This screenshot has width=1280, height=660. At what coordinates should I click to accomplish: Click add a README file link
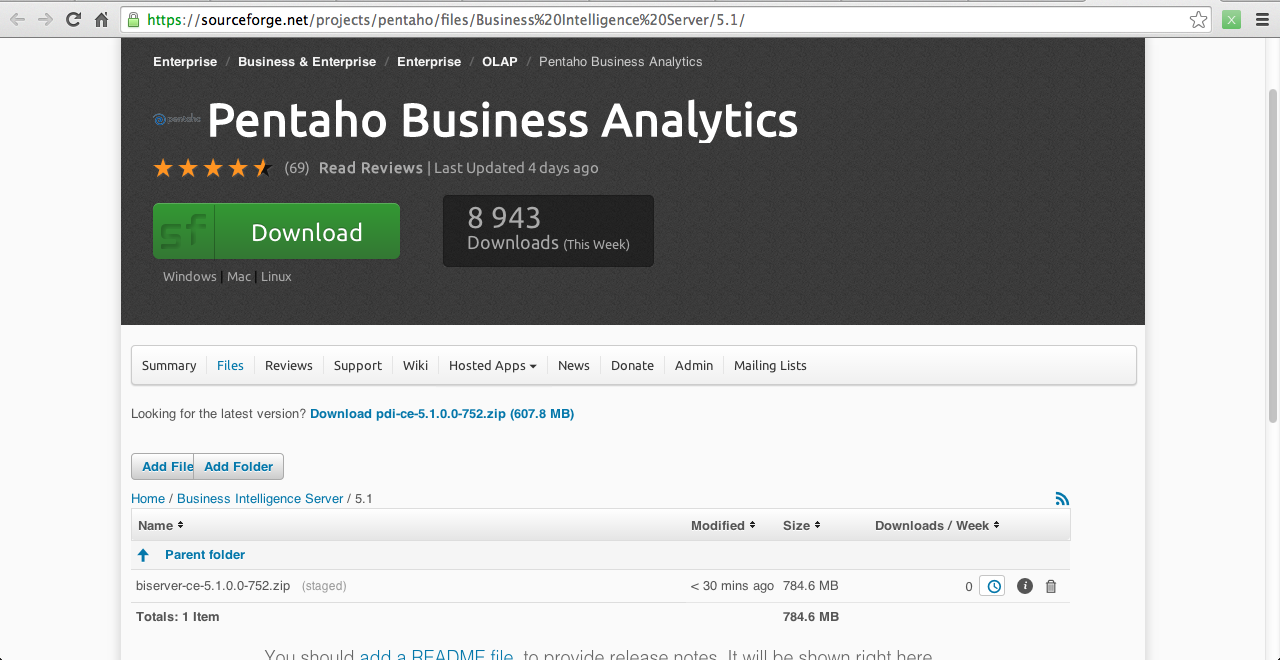coord(436,656)
